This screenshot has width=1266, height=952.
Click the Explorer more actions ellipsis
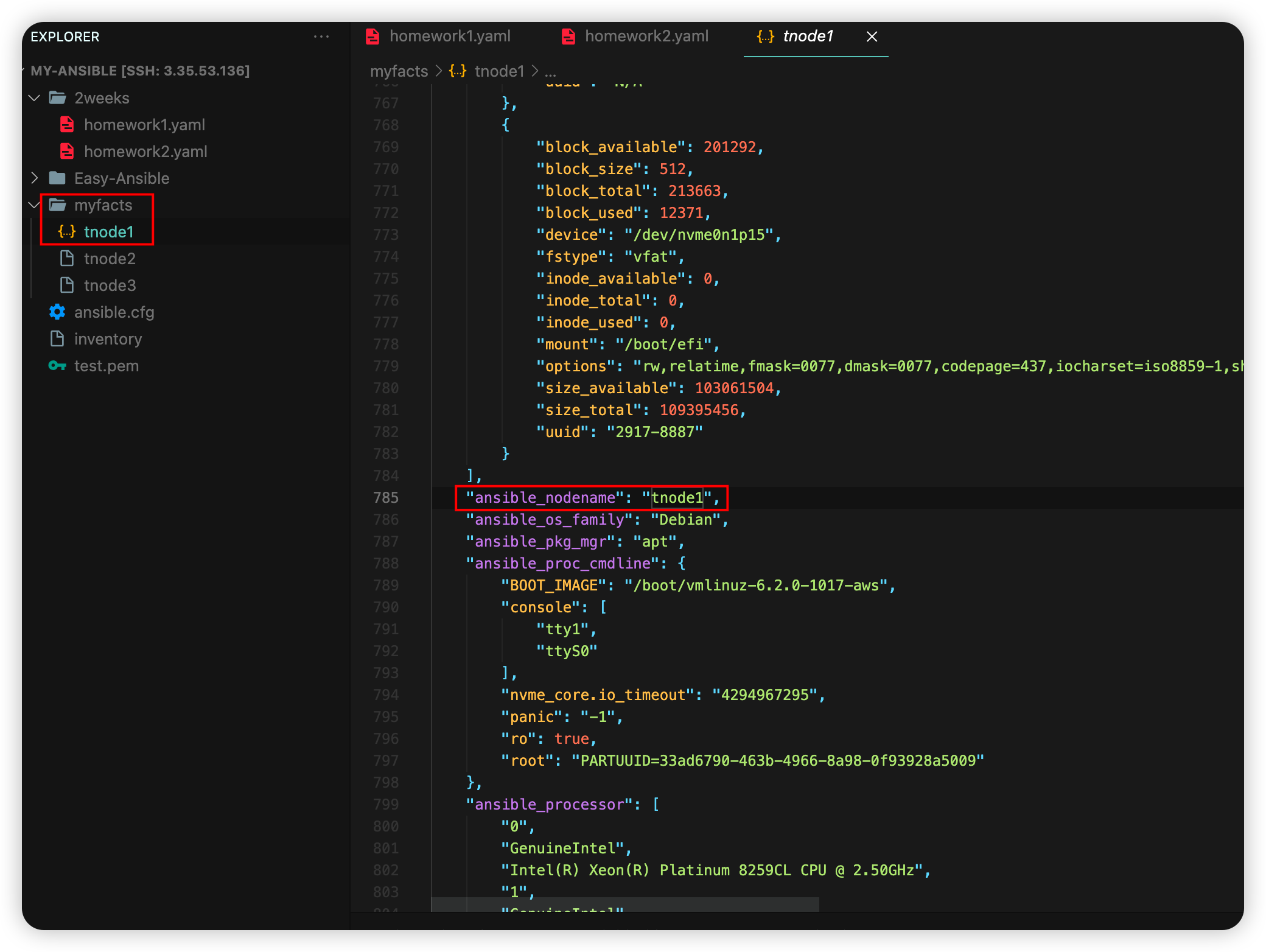tap(321, 37)
